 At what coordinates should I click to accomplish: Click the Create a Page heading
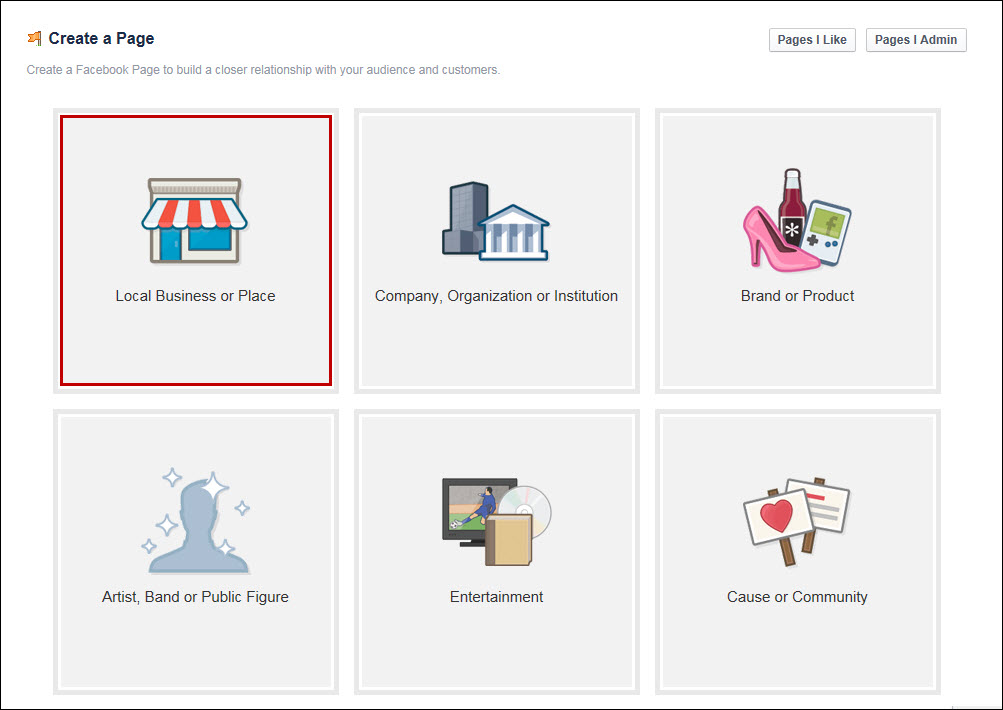[x=101, y=38]
